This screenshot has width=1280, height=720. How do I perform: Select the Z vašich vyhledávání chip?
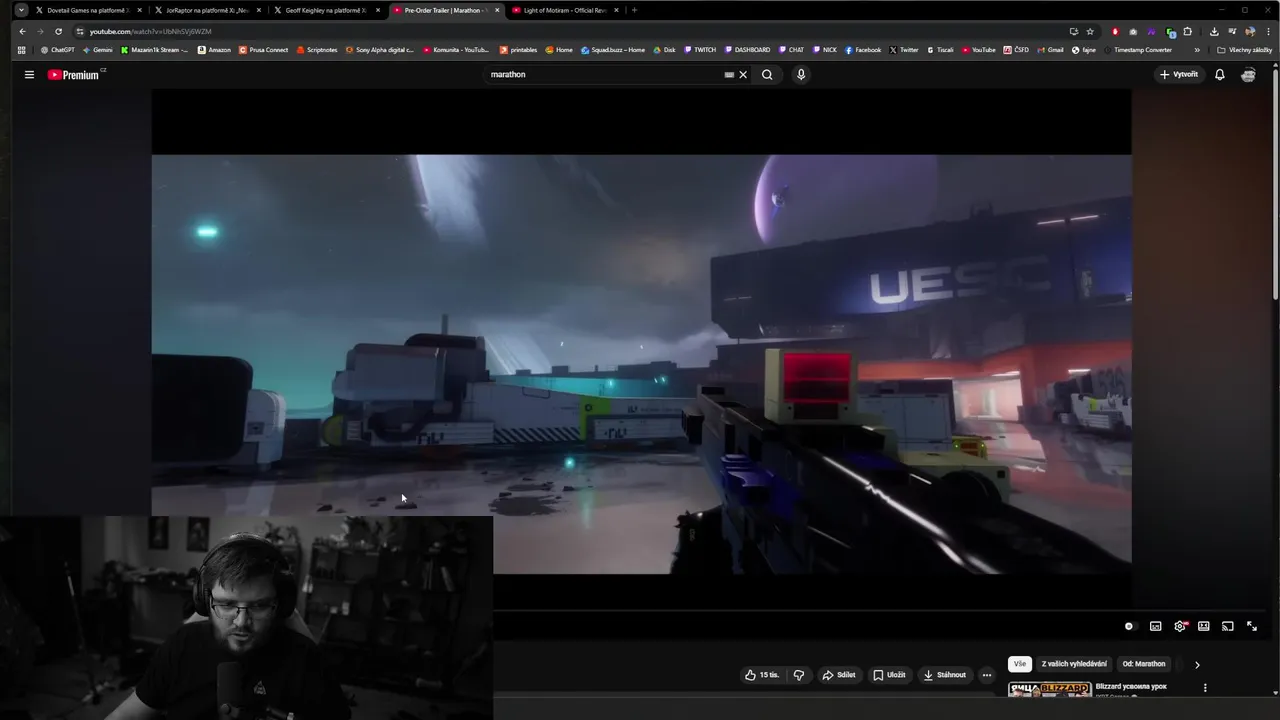[x=1074, y=664]
